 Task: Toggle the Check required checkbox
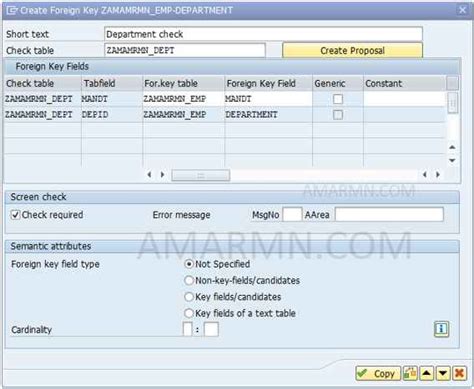click(15, 215)
